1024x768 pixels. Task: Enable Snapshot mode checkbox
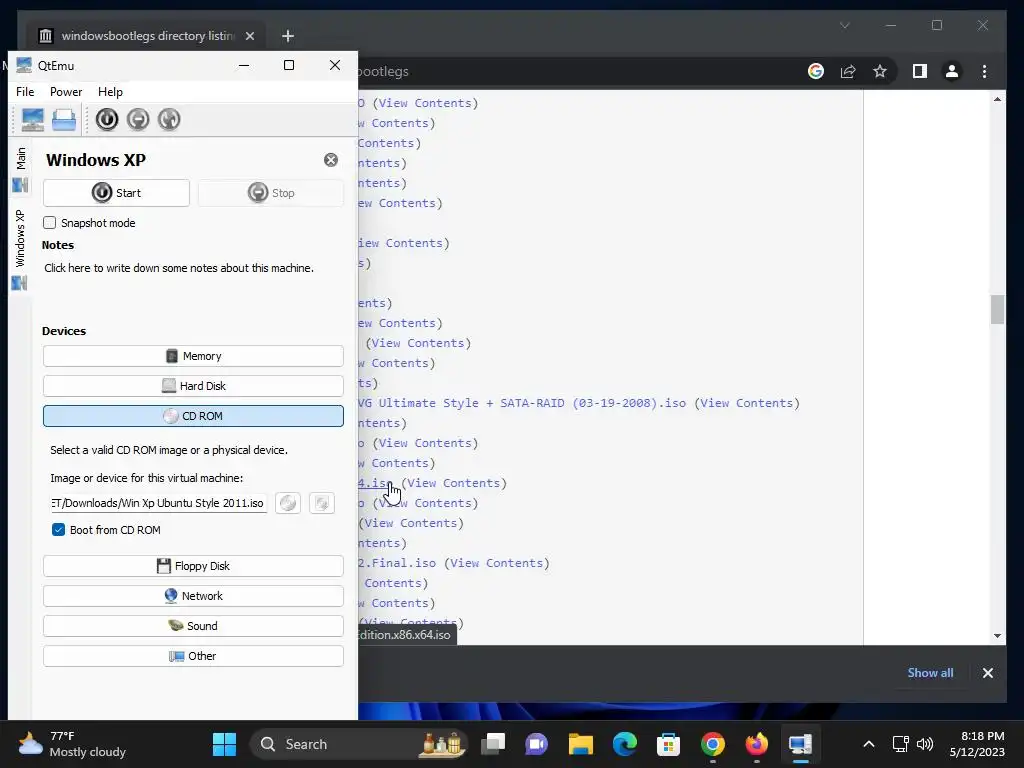pos(50,223)
